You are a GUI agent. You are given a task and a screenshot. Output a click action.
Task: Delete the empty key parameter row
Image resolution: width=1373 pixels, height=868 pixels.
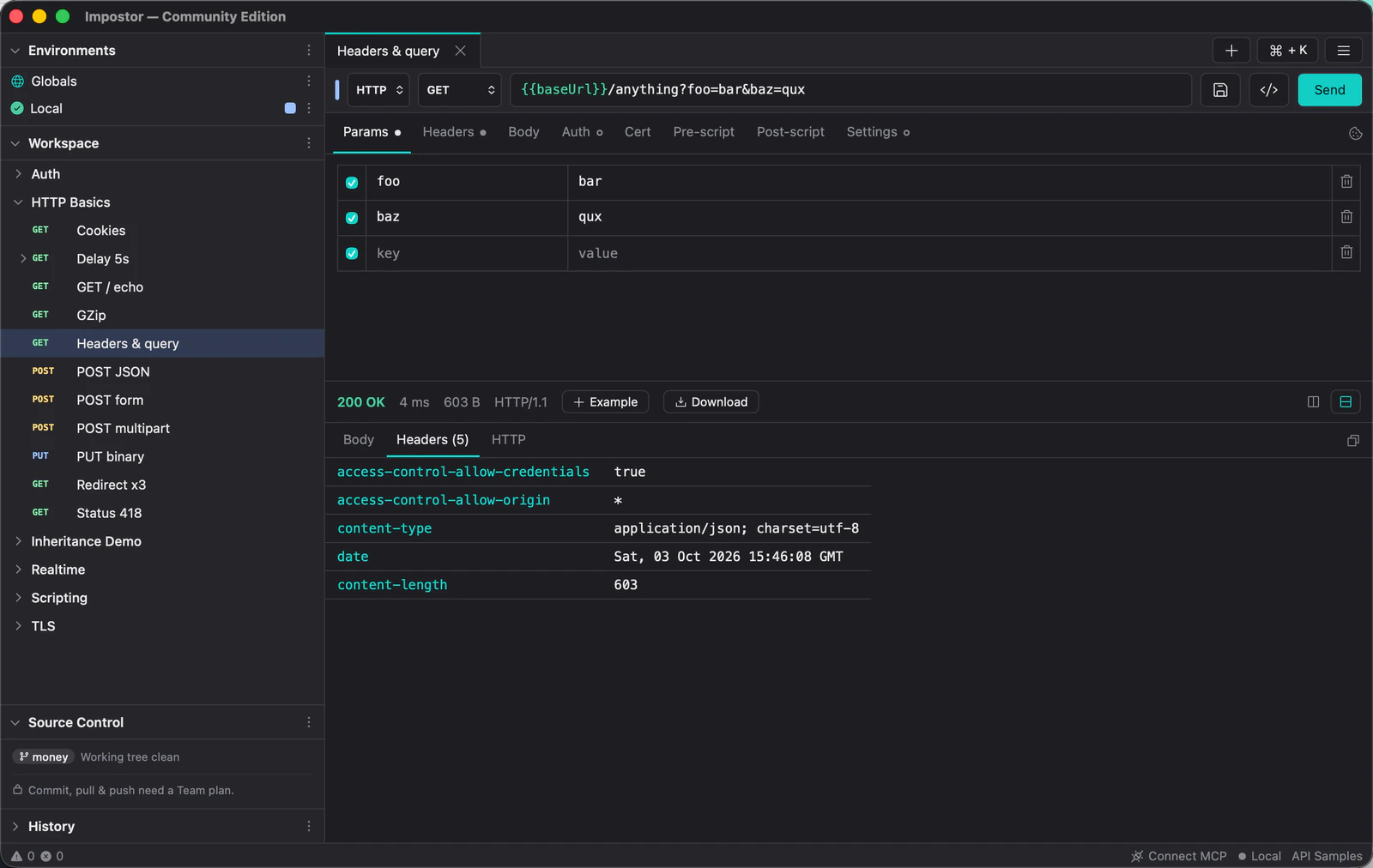[1346, 253]
